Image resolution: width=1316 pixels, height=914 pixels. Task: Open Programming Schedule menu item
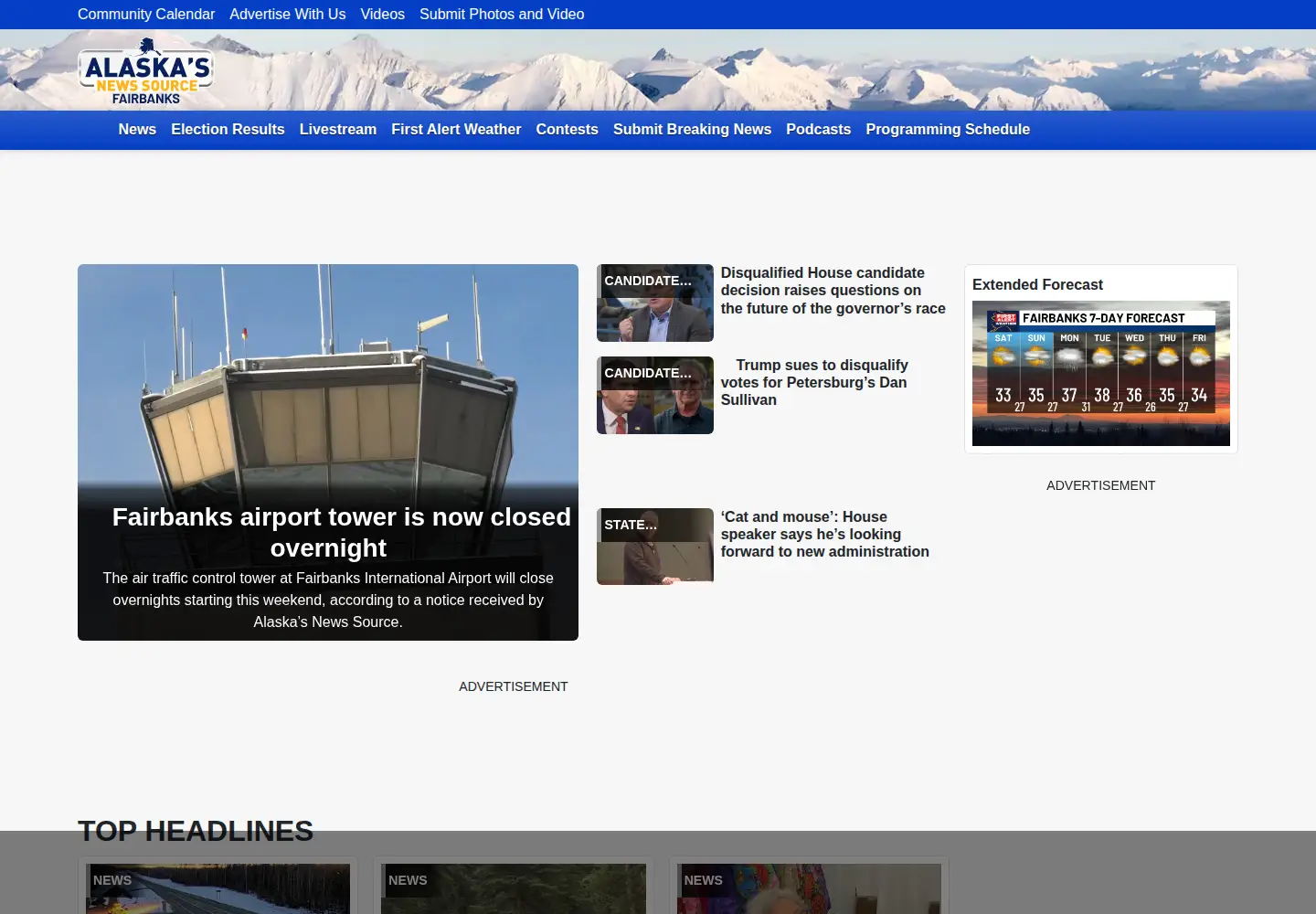point(948,130)
